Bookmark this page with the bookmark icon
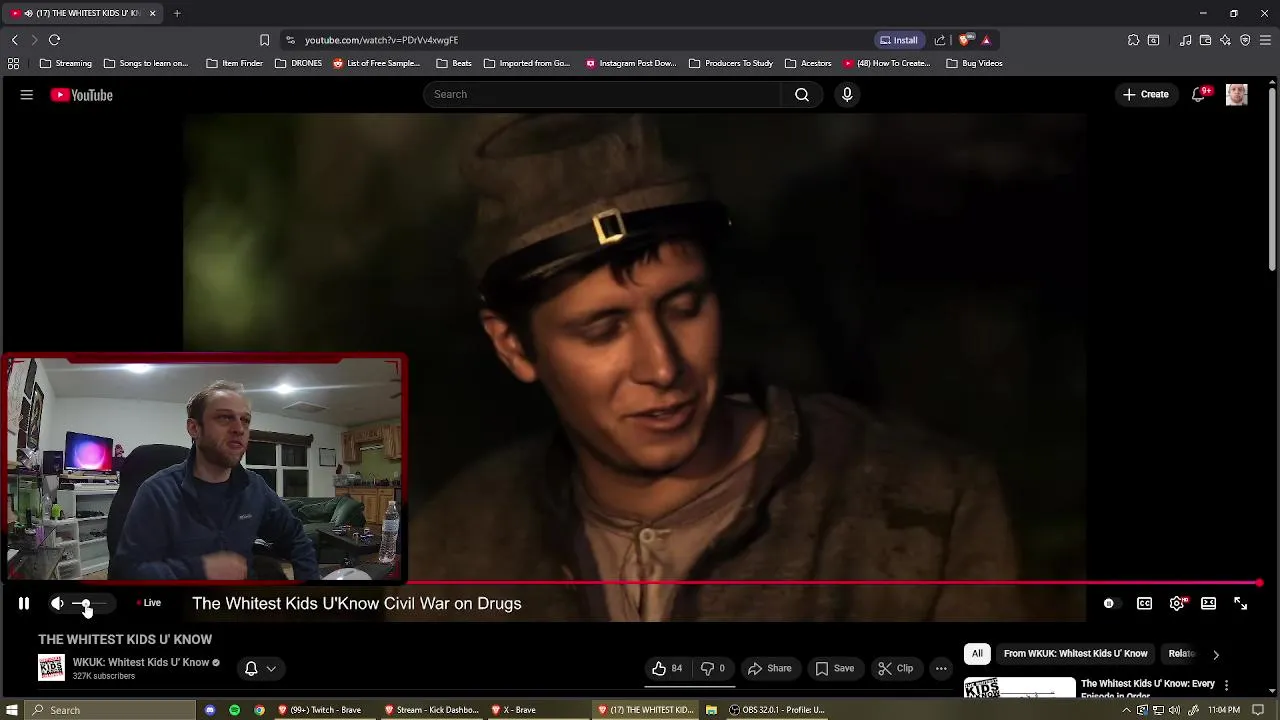 [264, 40]
